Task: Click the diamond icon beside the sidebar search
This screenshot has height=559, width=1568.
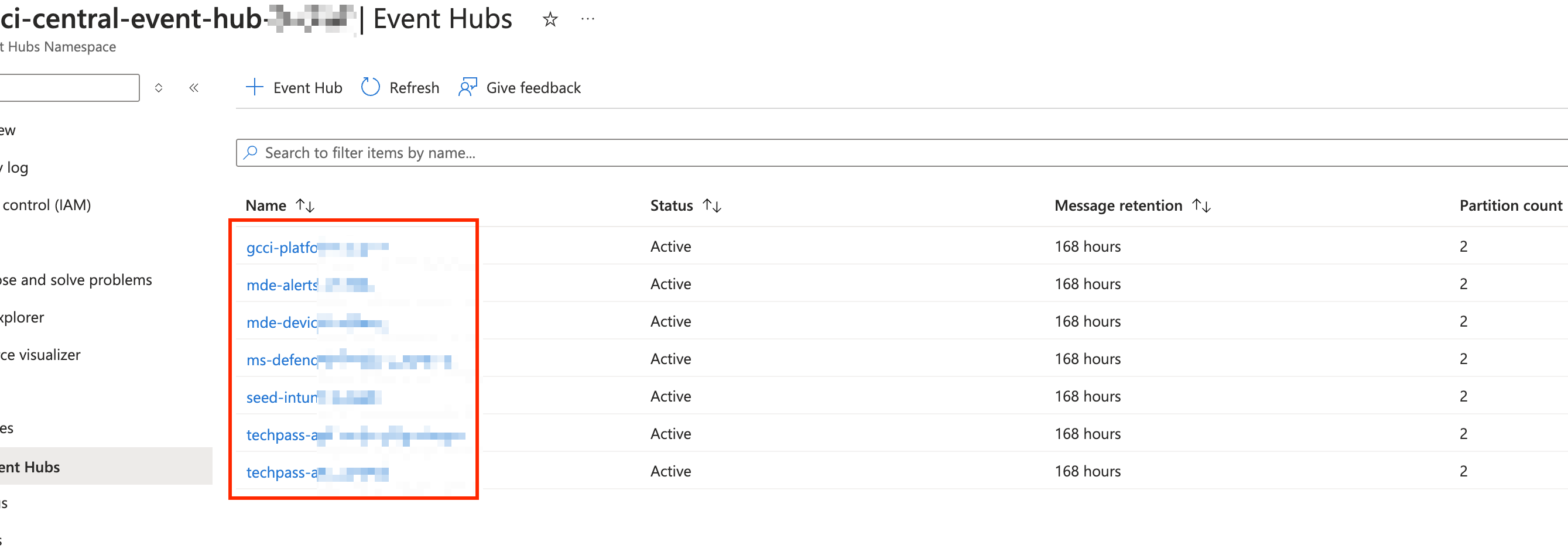Action: tap(159, 88)
